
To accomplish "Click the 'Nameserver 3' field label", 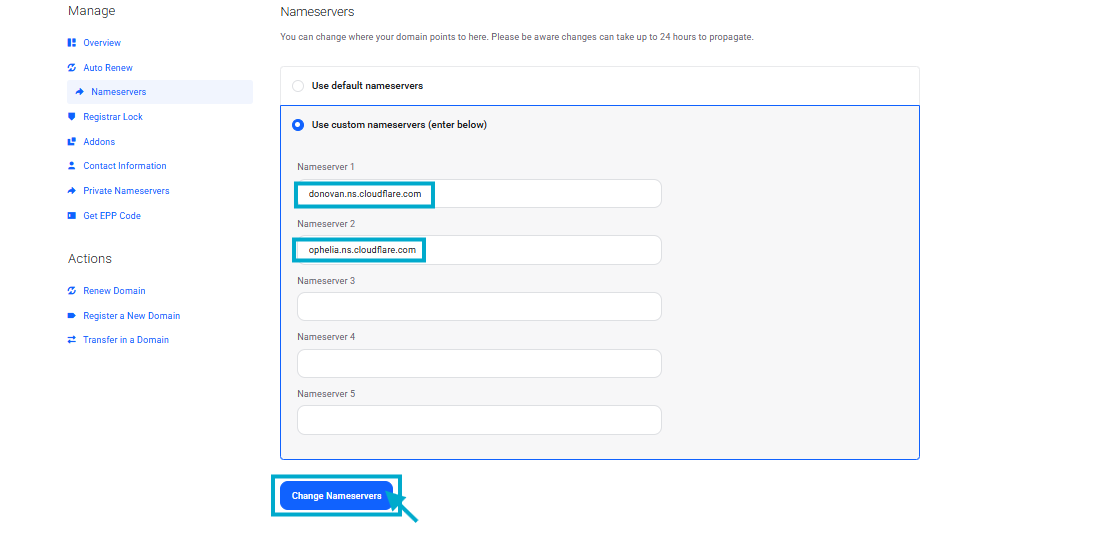I will 326,281.
